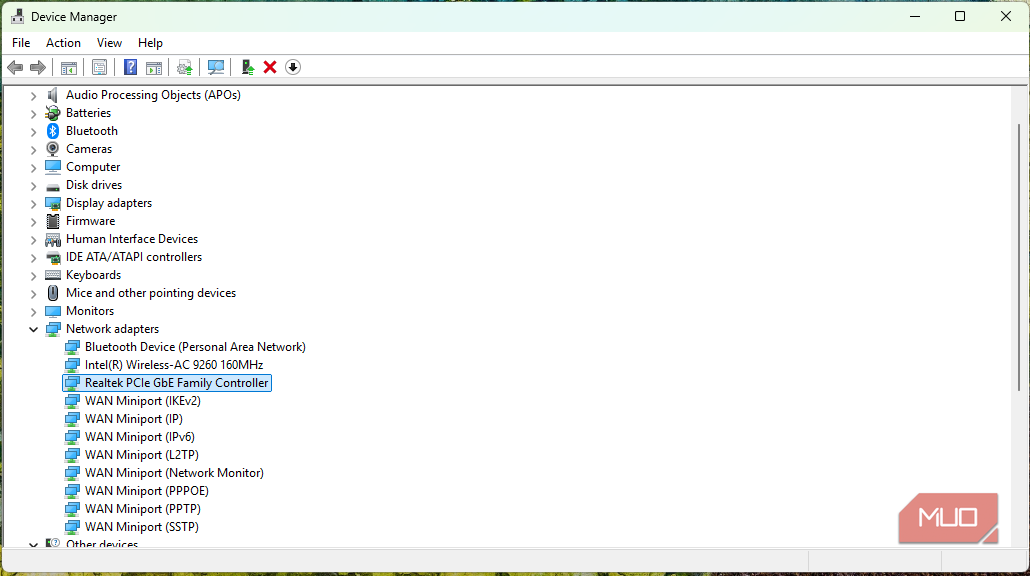The image size is (1030, 576).
Task: Expand the Batteries node chevron
Action: click(x=34, y=113)
